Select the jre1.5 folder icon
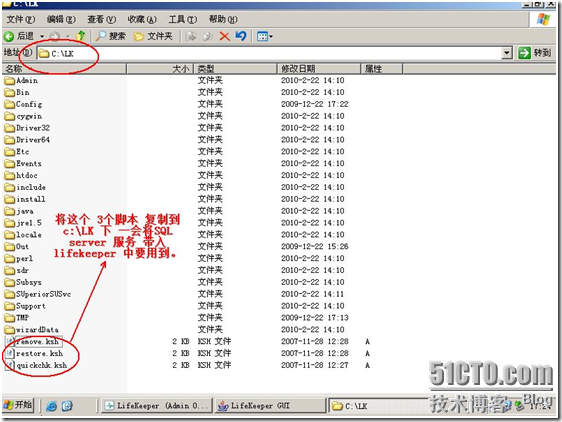 pos(9,223)
